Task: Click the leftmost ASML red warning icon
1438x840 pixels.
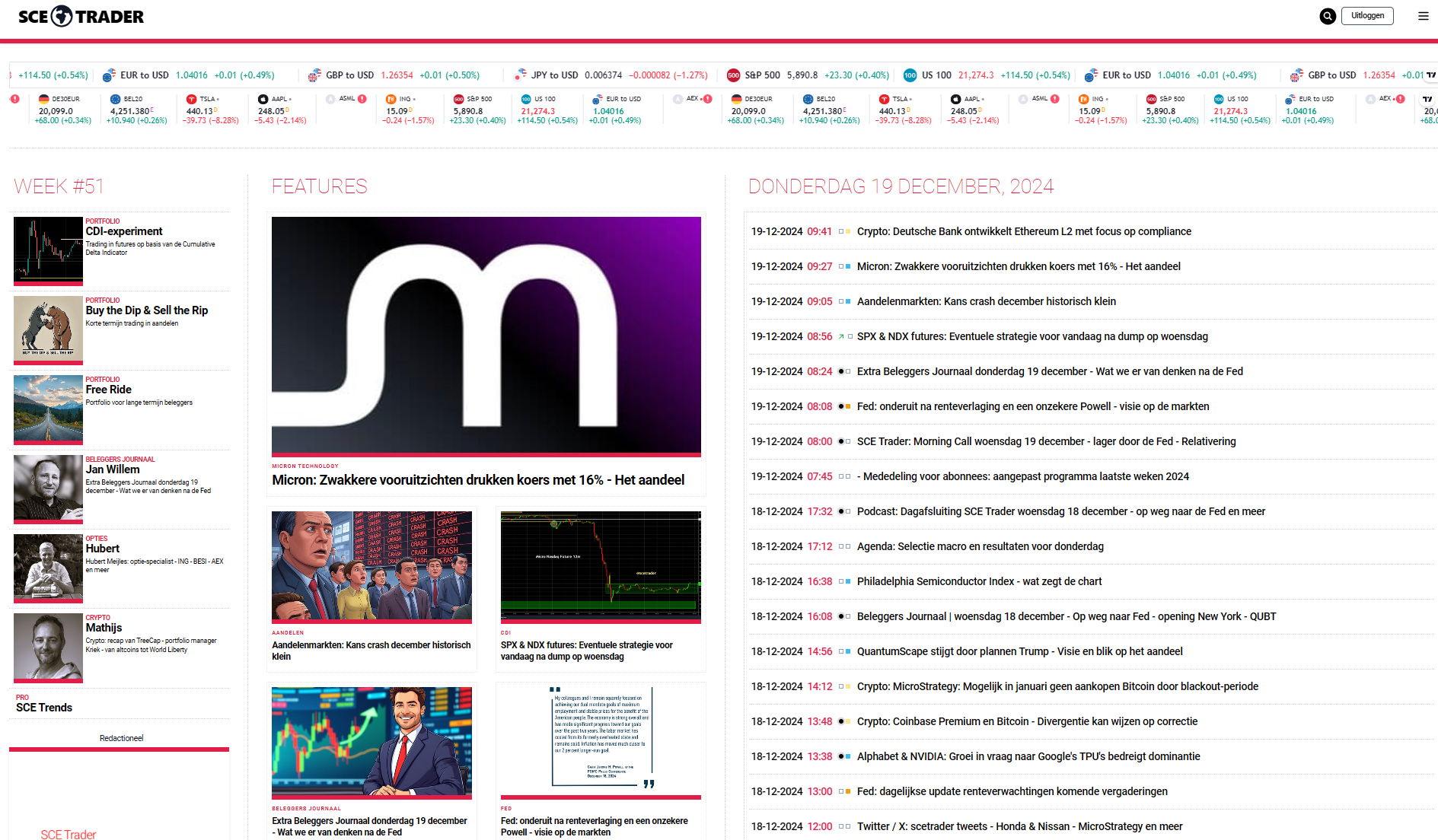Action: pyautogui.click(x=362, y=99)
